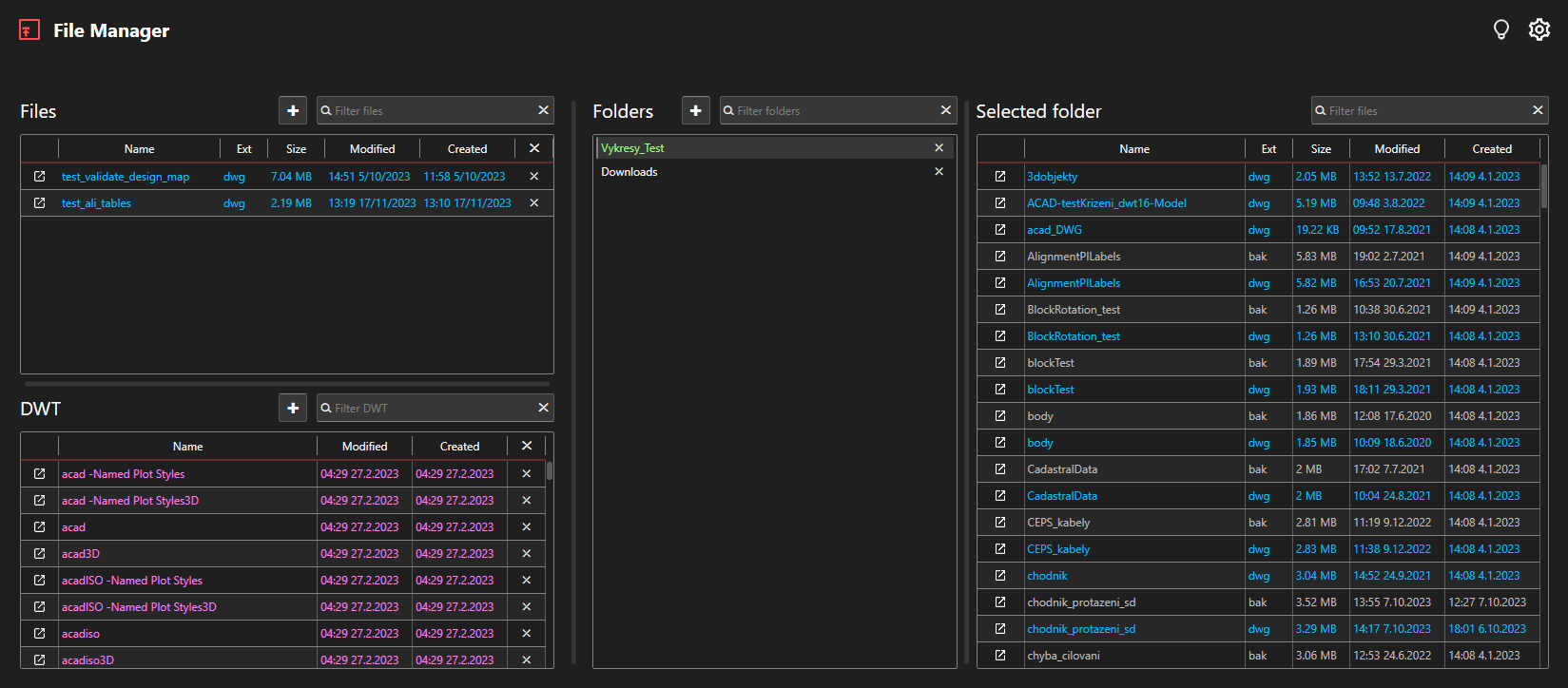This screenshot has width=1568, height=688.
Task: Click the add folder plus button
Action: 695,111
